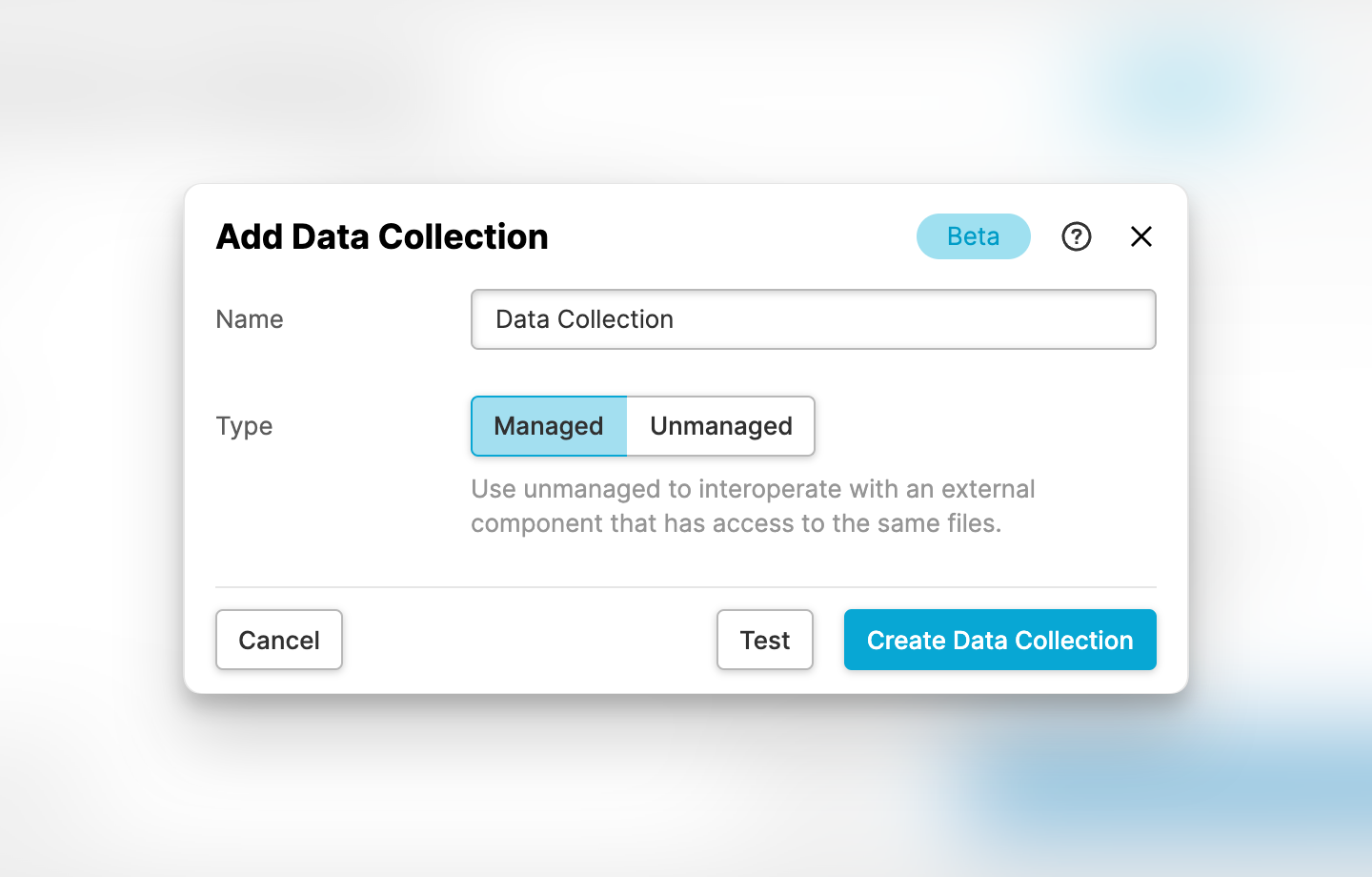Click the divider line above the buttons
Viewport: 1372px width, 877px height.
tap(686, 587)
